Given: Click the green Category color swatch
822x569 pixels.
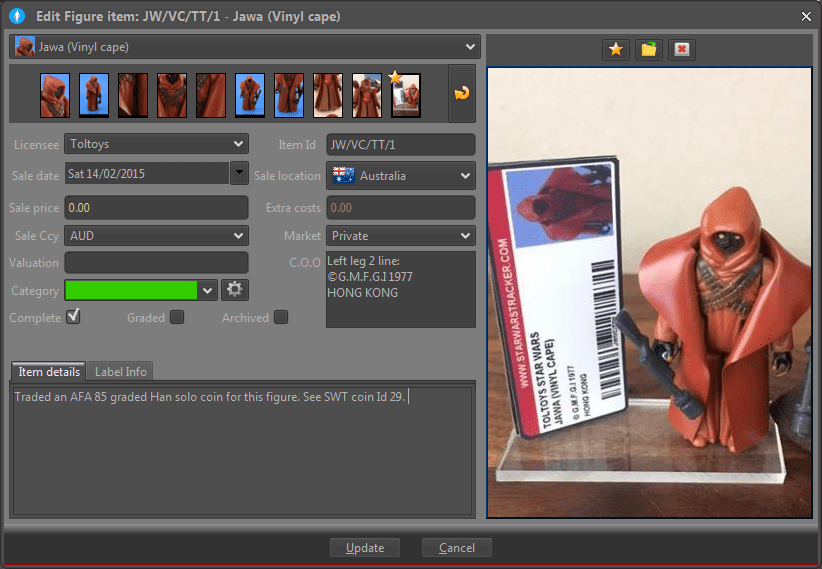Looking at the screenshot, I should (x=131, y=290).
